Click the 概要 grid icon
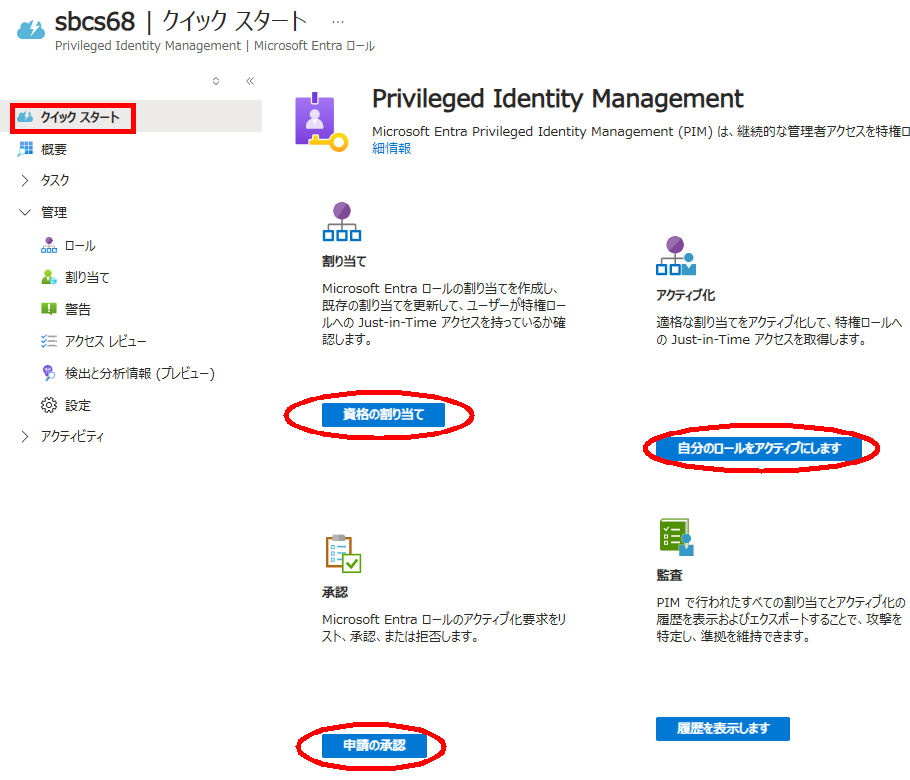This screenshot has width=910, height=780. pyautogui.click(x=25, y=149)
